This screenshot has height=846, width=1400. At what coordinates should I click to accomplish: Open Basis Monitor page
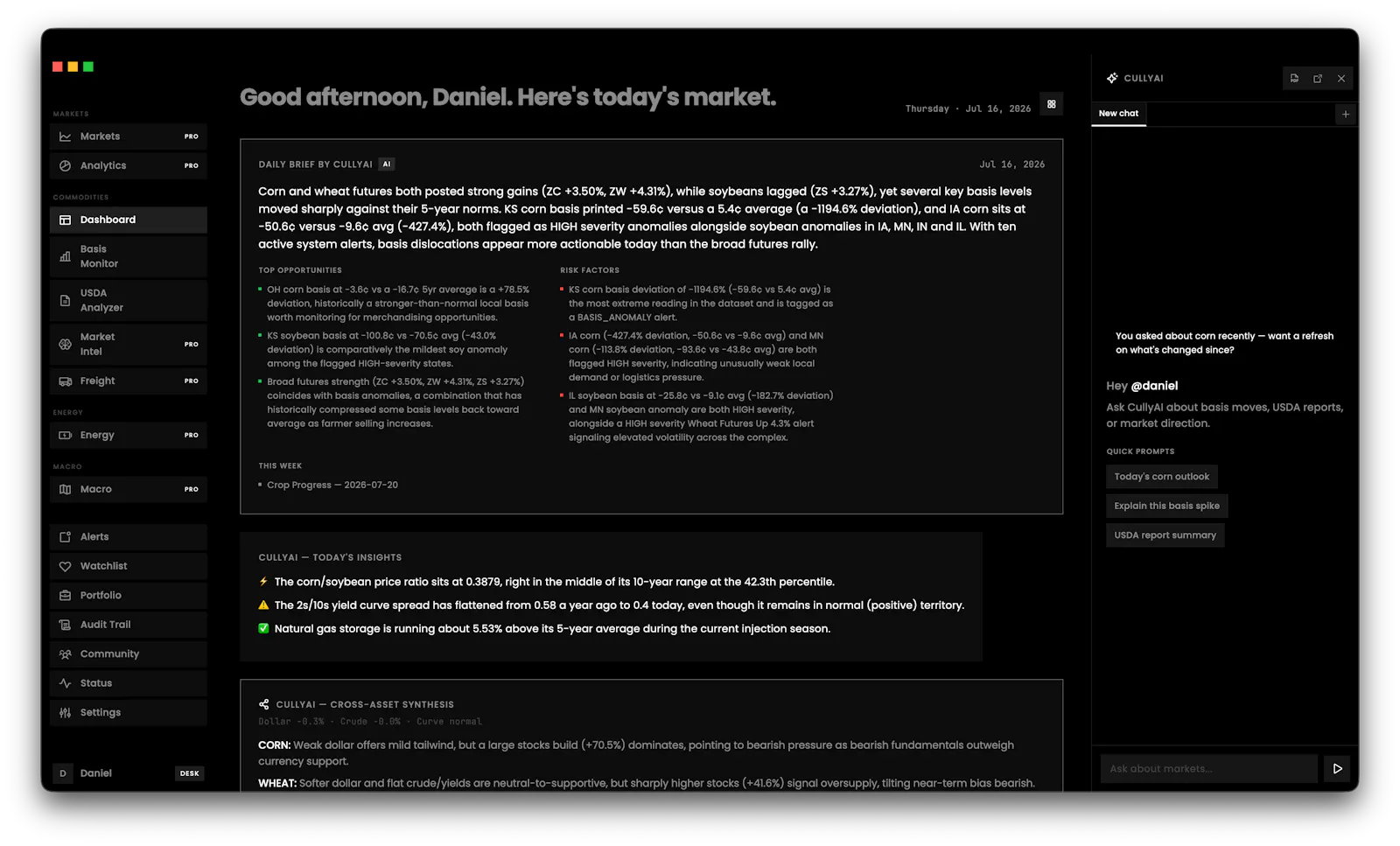pos(128,256)
